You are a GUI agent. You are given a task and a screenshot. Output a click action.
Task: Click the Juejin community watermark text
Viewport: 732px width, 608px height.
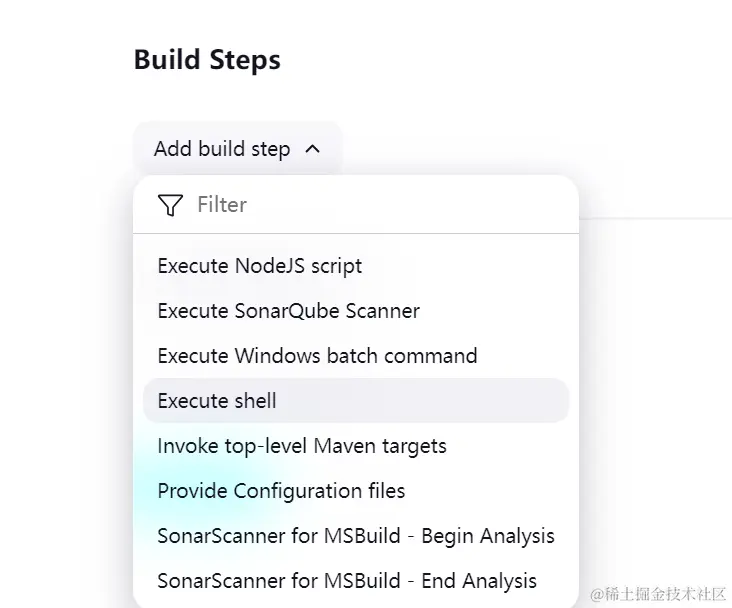coord(657,594)
